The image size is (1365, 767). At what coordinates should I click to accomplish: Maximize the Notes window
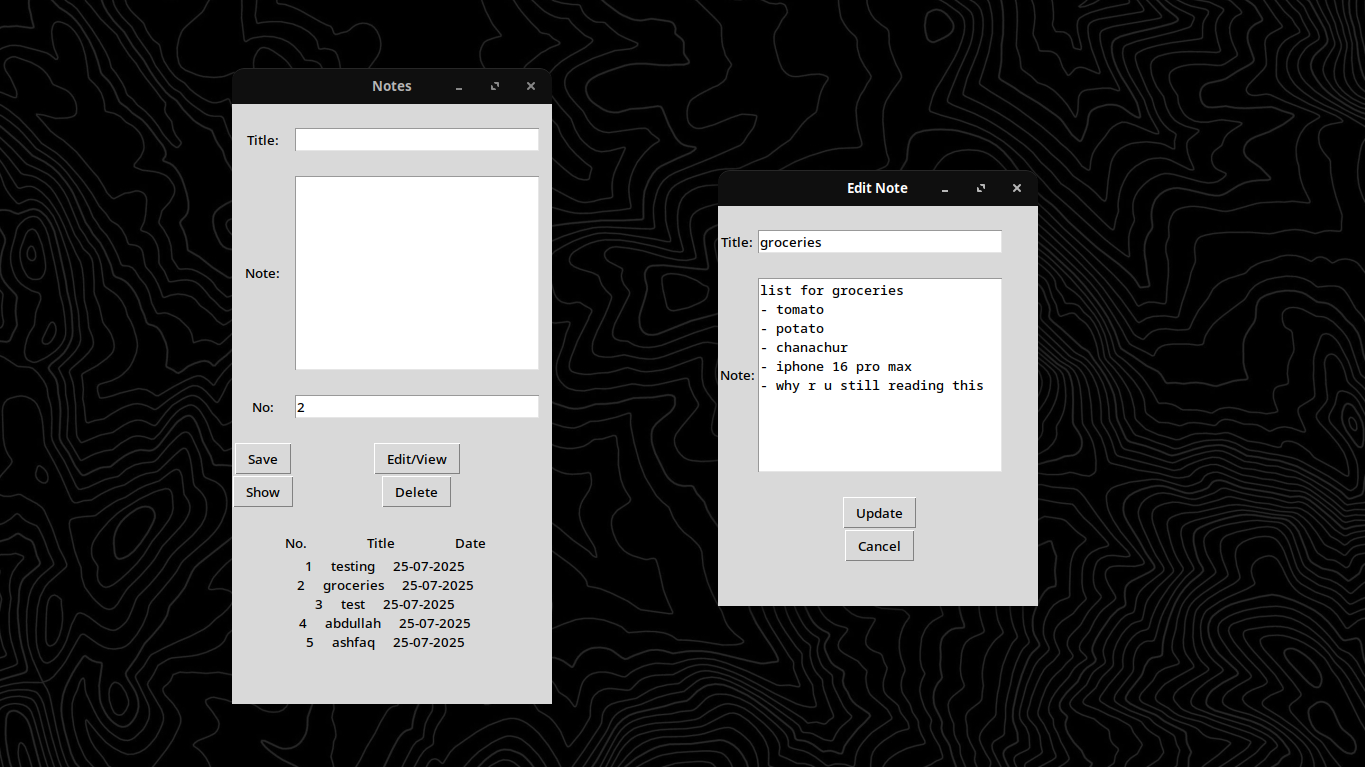coord(495,87)
